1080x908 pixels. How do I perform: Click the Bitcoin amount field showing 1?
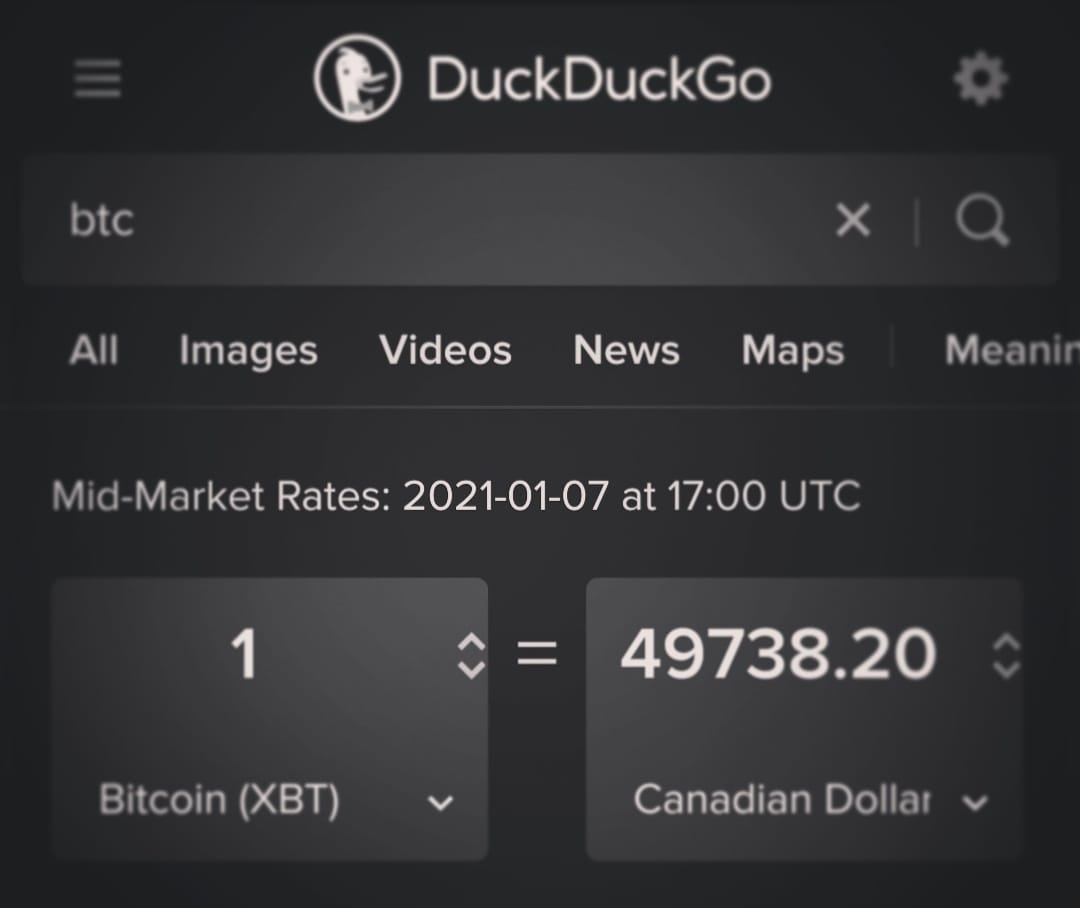coord(245,656)
